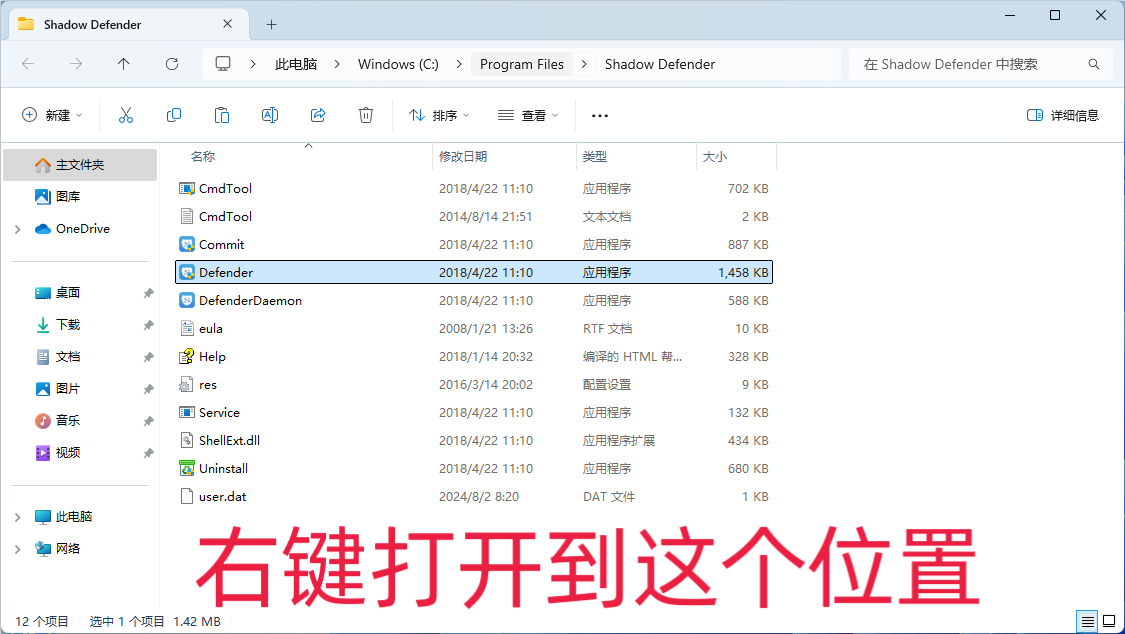The image size is (1125, 634).
Task: Sort by 修改日期 column header
Action: [x=463, y=156]
